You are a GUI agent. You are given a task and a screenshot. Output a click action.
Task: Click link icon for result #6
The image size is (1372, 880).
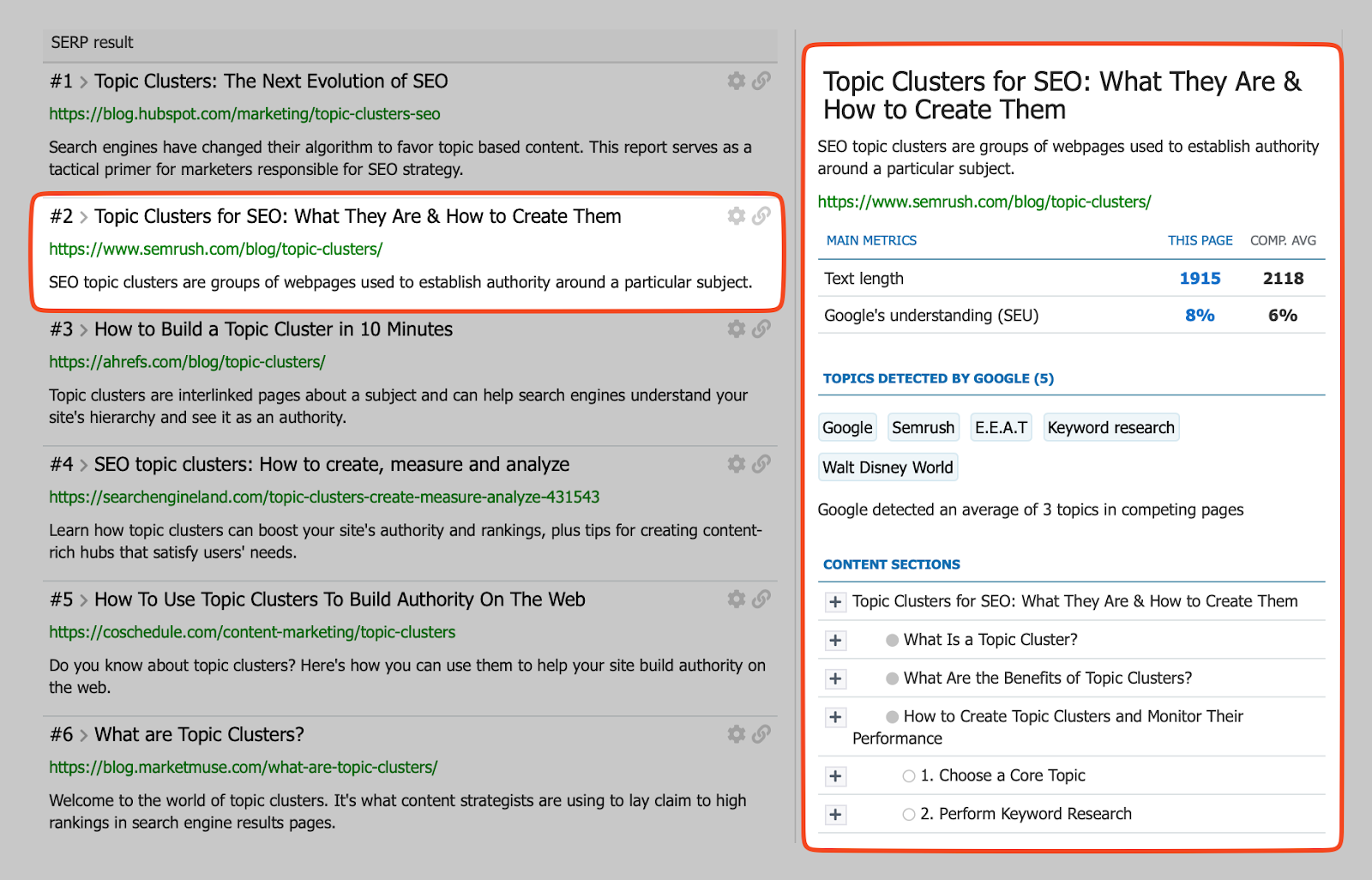[x=761, y=734]
